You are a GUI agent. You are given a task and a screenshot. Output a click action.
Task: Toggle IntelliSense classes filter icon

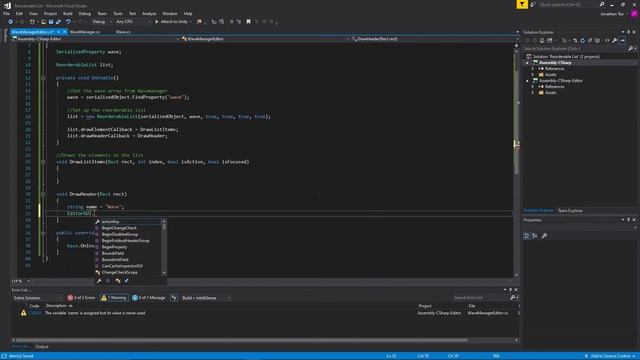[118, 281]
